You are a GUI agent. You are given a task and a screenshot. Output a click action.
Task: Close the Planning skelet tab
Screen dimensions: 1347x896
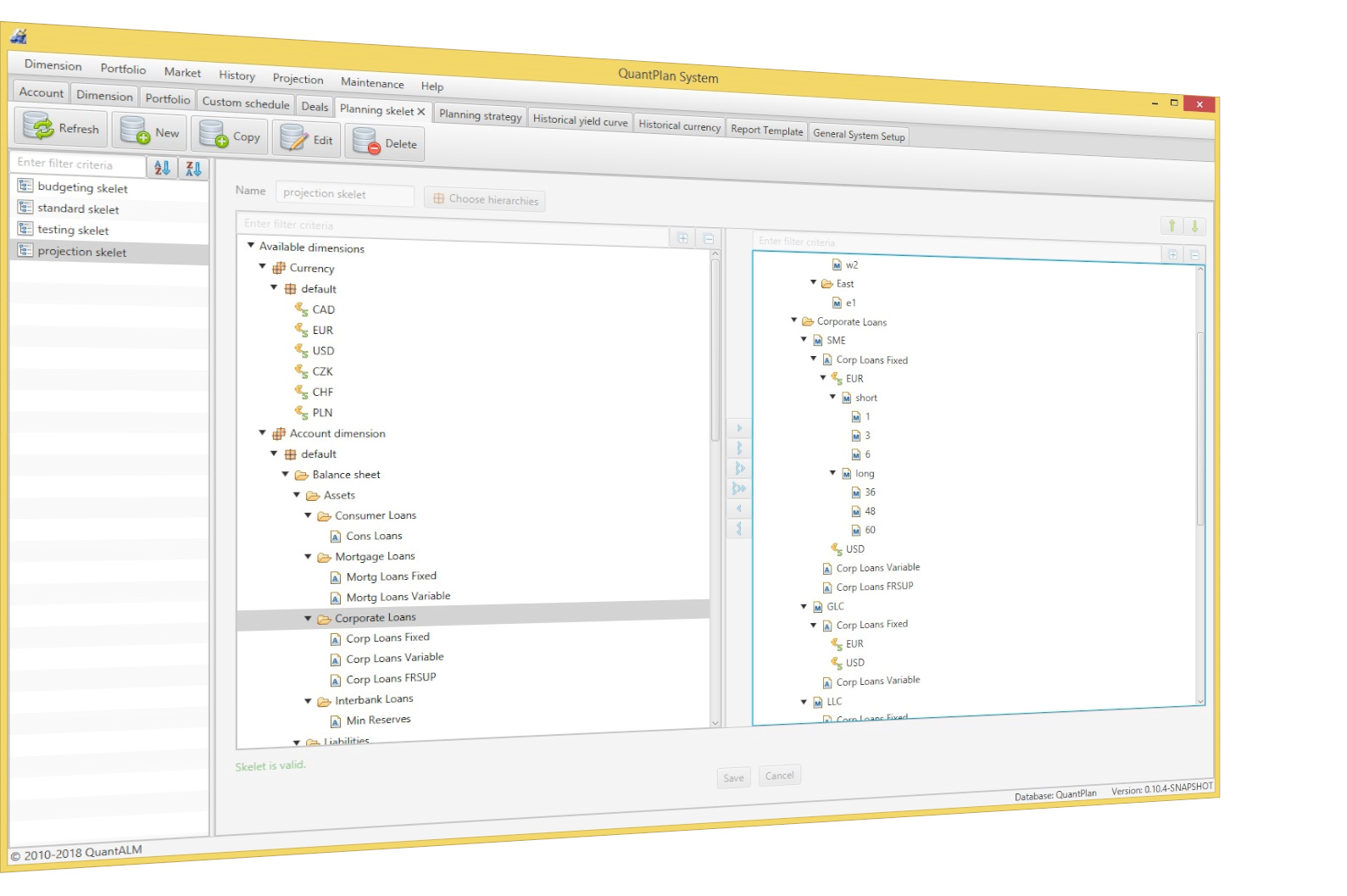coord(420,111)
